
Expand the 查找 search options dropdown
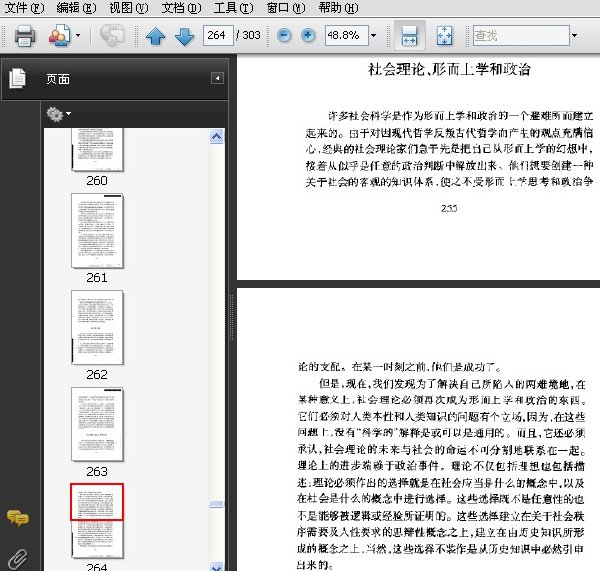point(574,36)
